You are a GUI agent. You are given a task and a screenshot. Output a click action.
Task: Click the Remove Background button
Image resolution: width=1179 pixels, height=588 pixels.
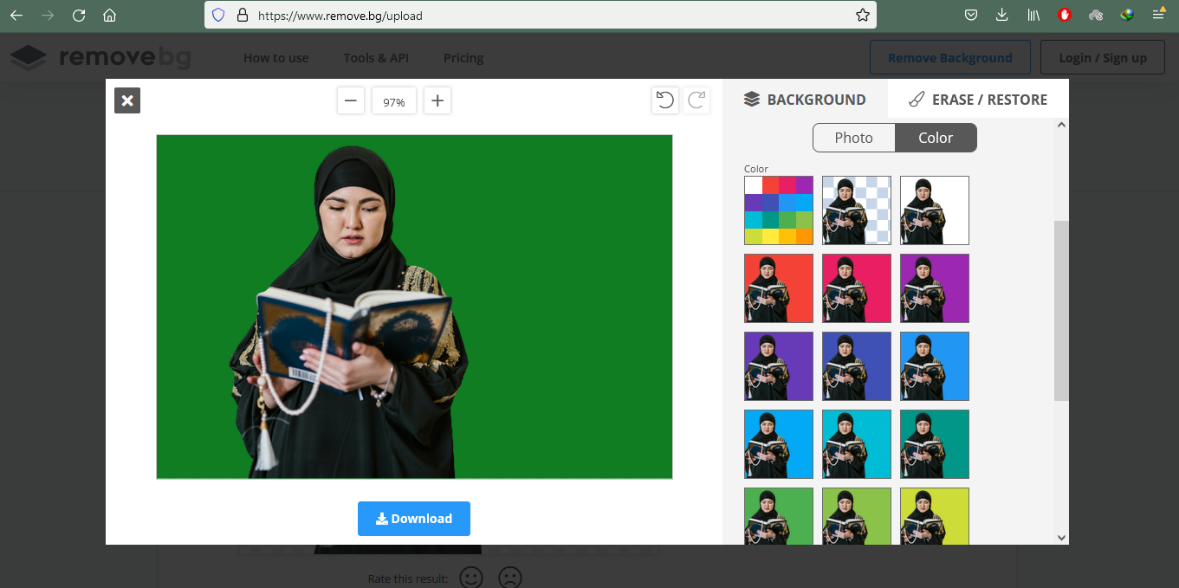(950, 58)
